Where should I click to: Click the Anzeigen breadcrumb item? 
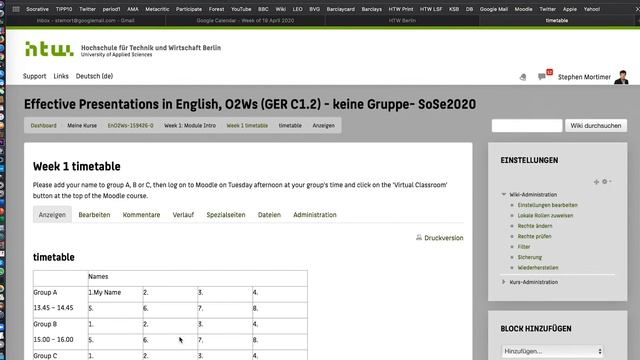click(324, 126)
